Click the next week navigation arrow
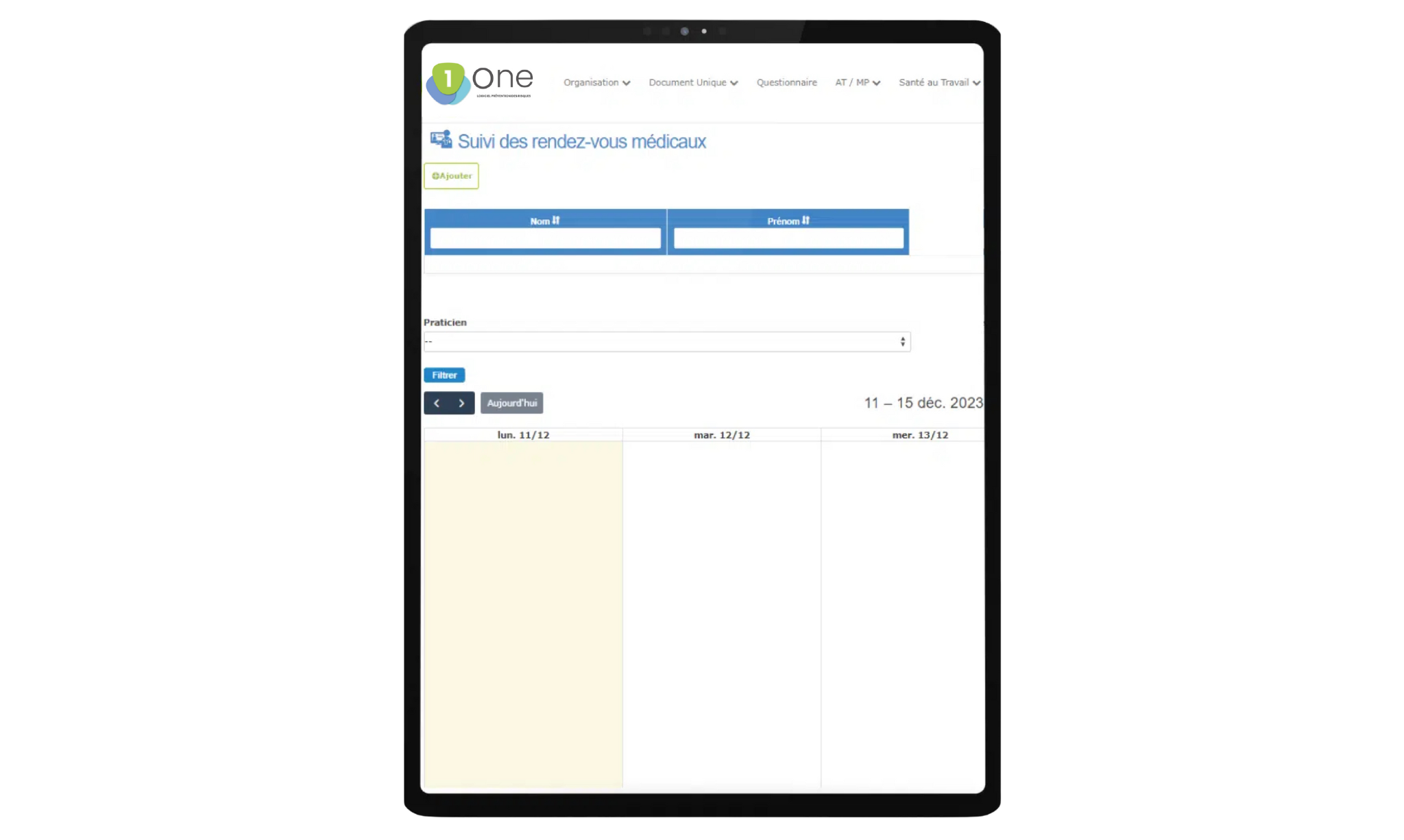The height and width of the screenshot is (840, 1404). click(x=461, y=402)
